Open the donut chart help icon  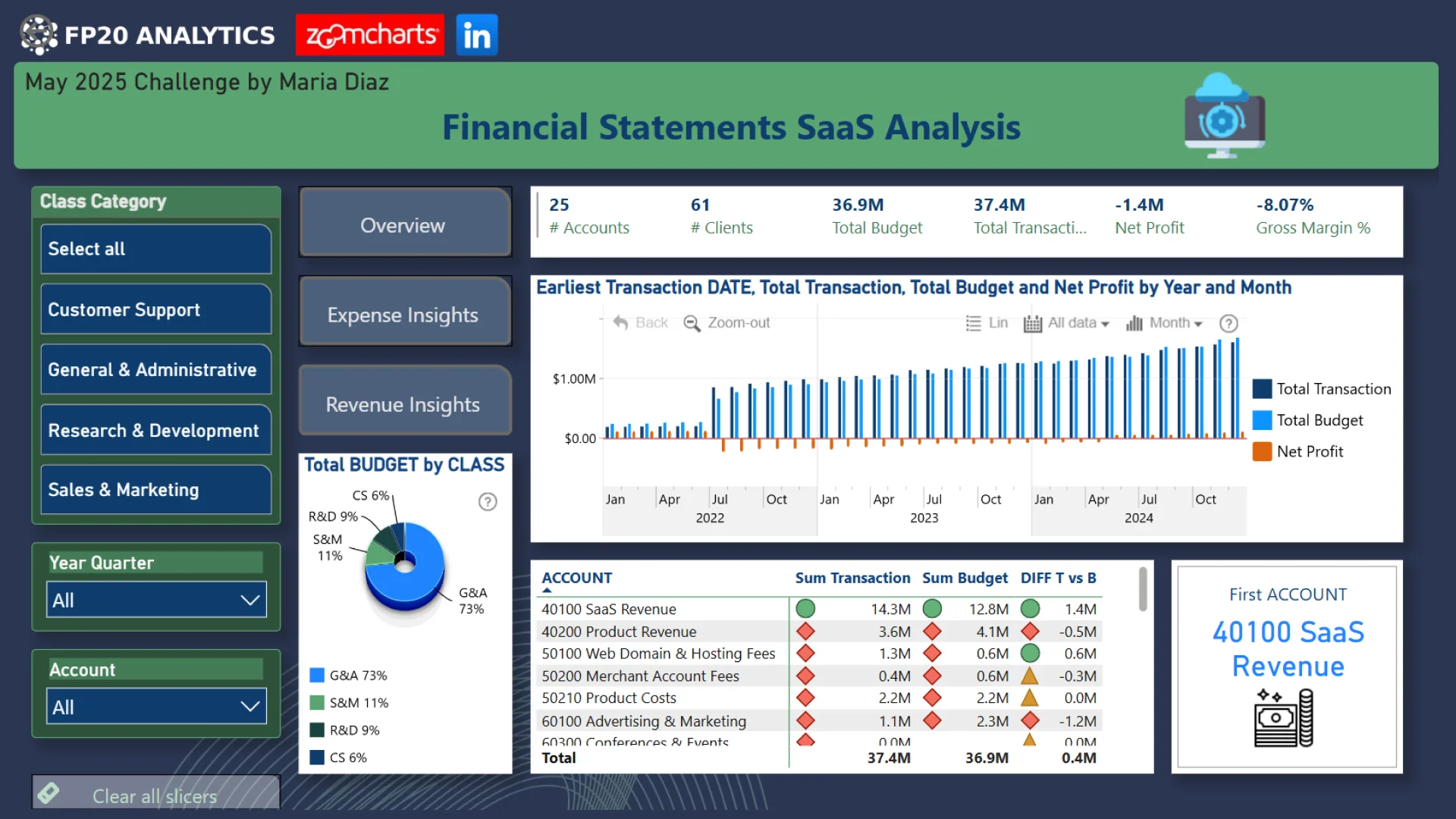(x=488, y=501)
